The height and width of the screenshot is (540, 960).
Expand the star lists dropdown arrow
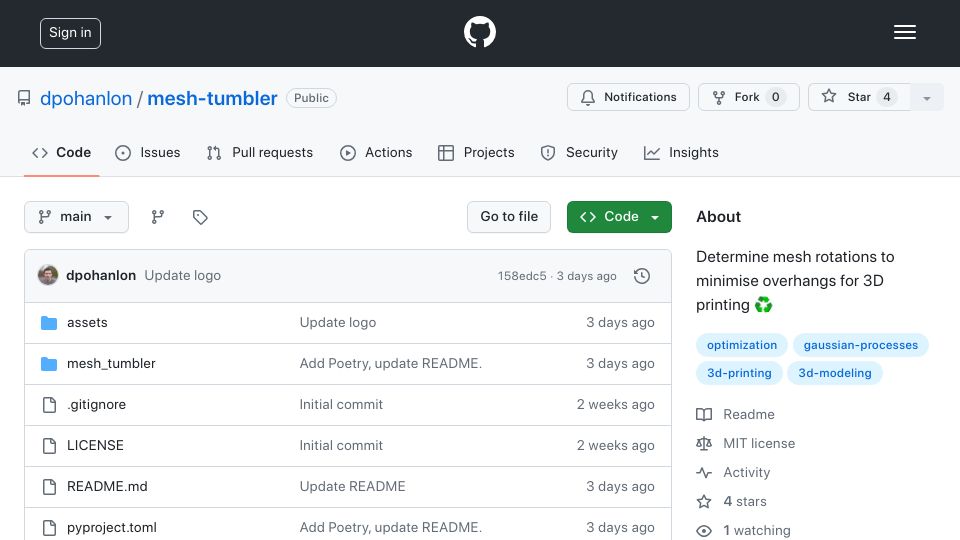927,97
